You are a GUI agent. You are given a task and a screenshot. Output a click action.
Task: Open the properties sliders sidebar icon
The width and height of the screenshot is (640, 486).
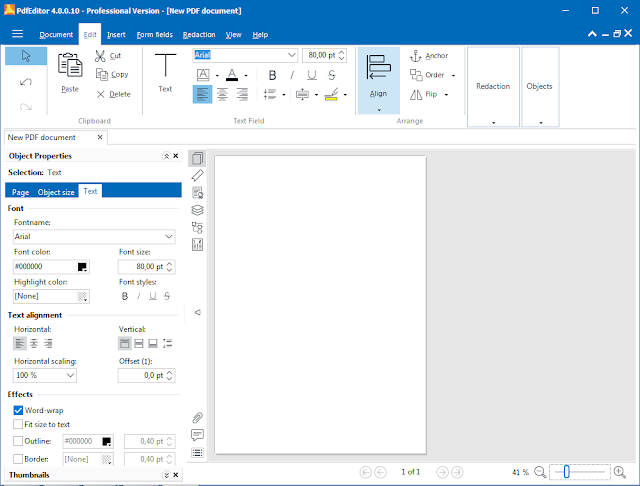(198, 244)
